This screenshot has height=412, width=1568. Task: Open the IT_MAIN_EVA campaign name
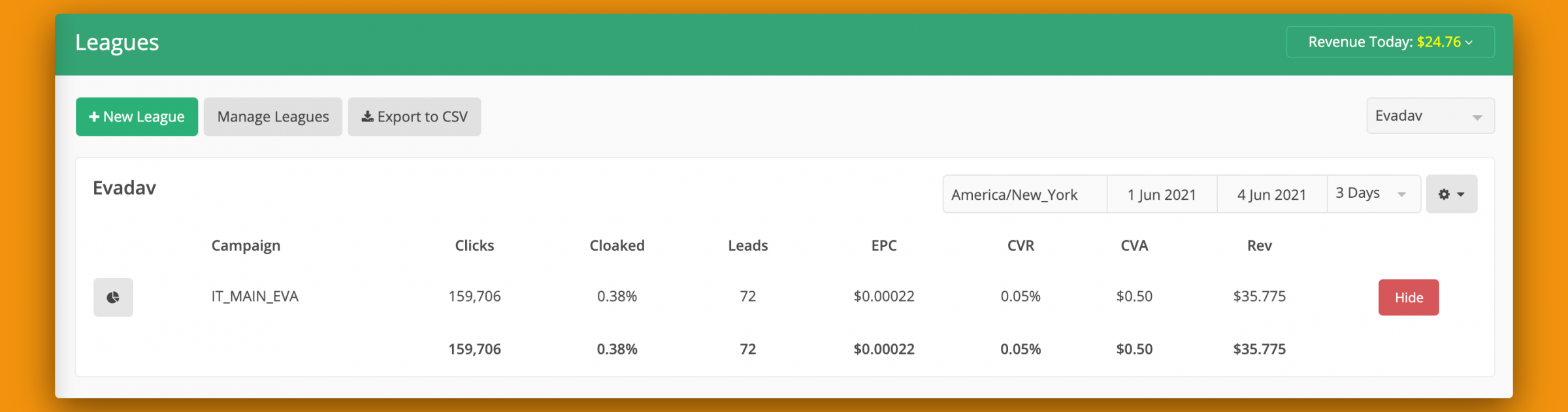coord(255,296)
